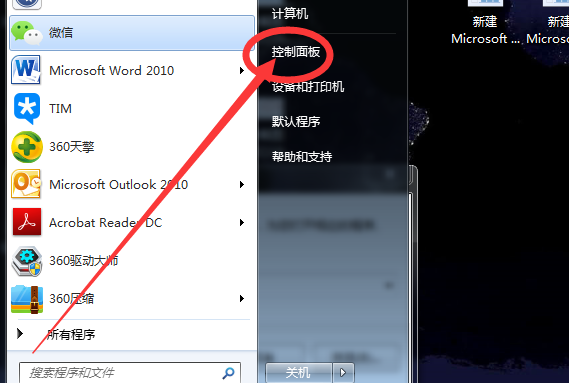The height and width of the screenshot is (383, 569).
Task: Open 计算机 from Start menu
Action: 290,14
